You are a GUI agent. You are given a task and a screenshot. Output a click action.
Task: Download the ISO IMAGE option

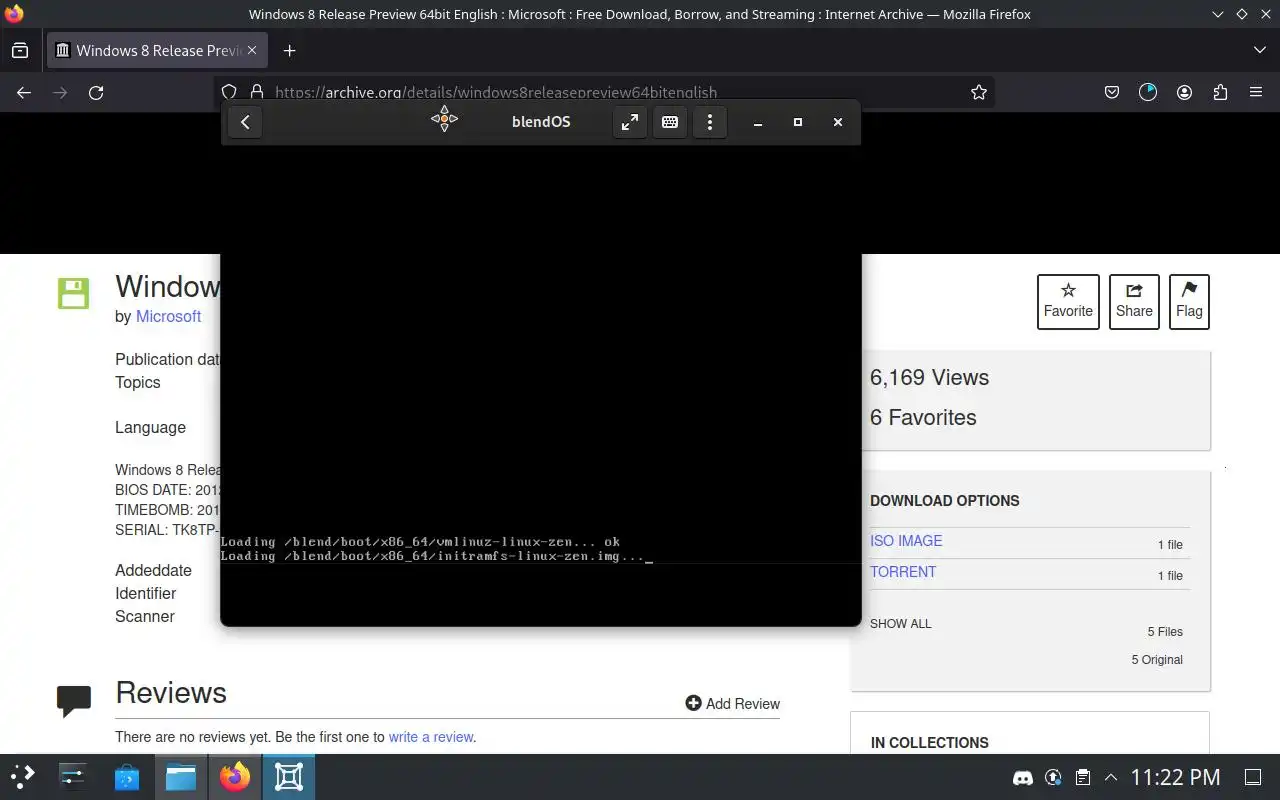906,541
